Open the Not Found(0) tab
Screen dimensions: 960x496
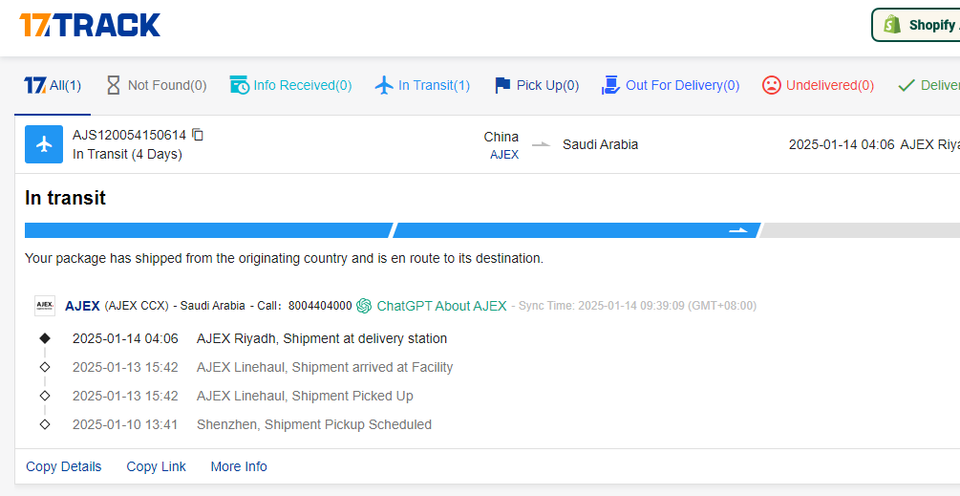tap(156, 85)
